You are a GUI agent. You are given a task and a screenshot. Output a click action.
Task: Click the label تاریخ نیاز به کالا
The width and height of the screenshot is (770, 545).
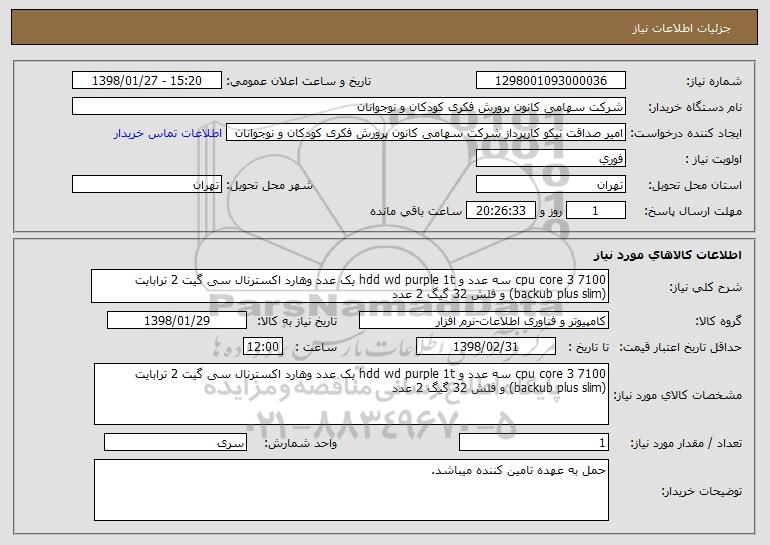[297, 321]
